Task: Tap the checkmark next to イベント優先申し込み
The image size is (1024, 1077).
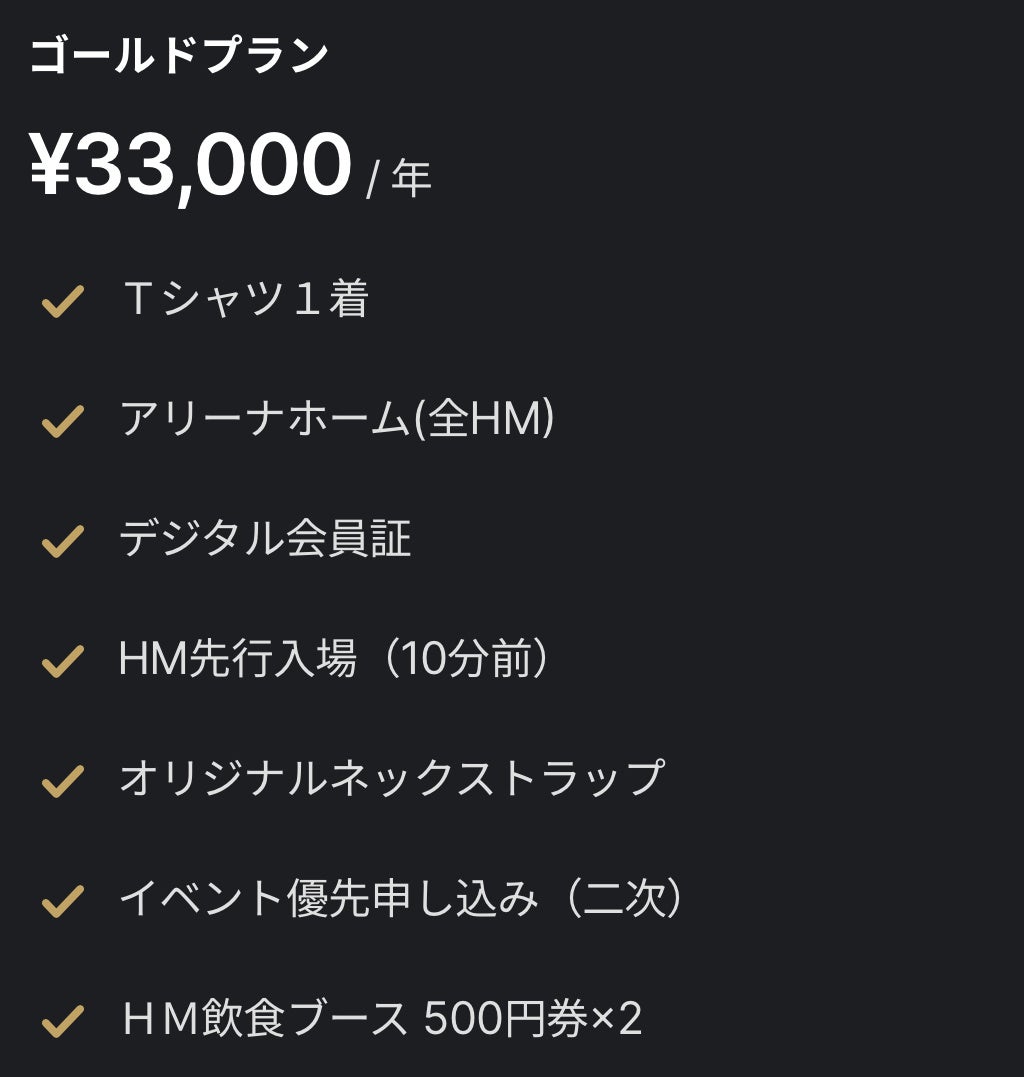Action: tap(62, 901)
